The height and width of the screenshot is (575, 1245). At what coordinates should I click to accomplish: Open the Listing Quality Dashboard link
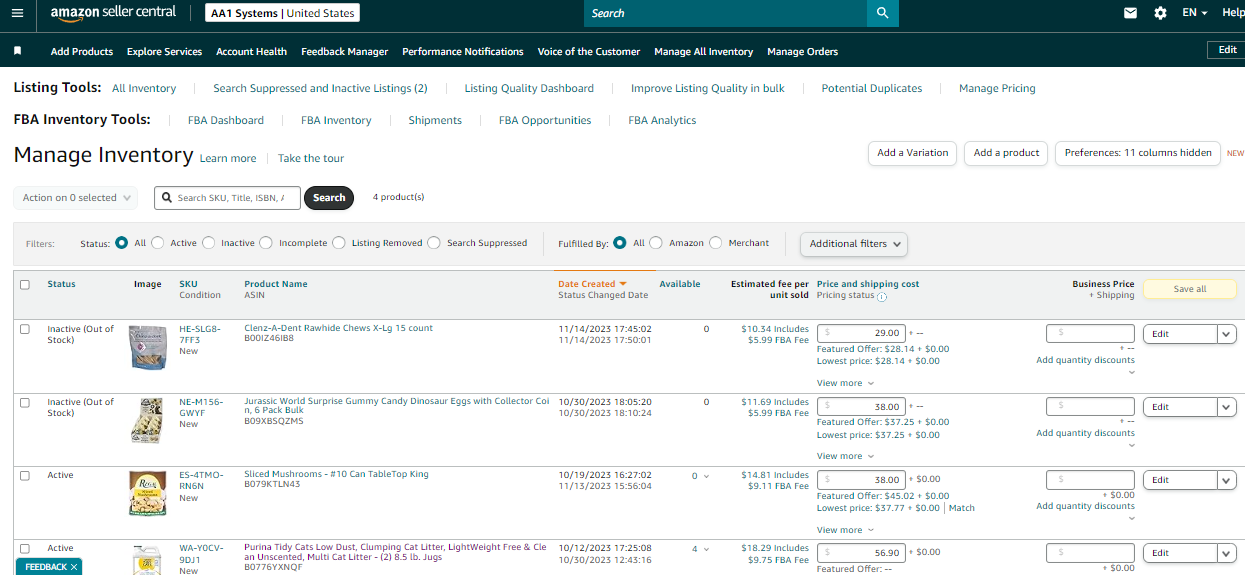(529, 88)
